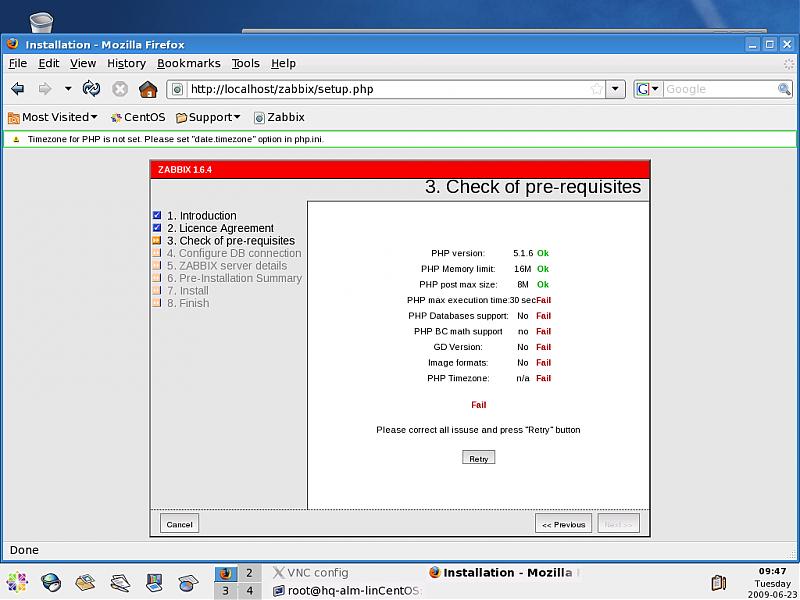Image resolution: width=800 pixels, height=600 pixels.
Task: Click the marker beside 8. Finish
Action: 157,303
